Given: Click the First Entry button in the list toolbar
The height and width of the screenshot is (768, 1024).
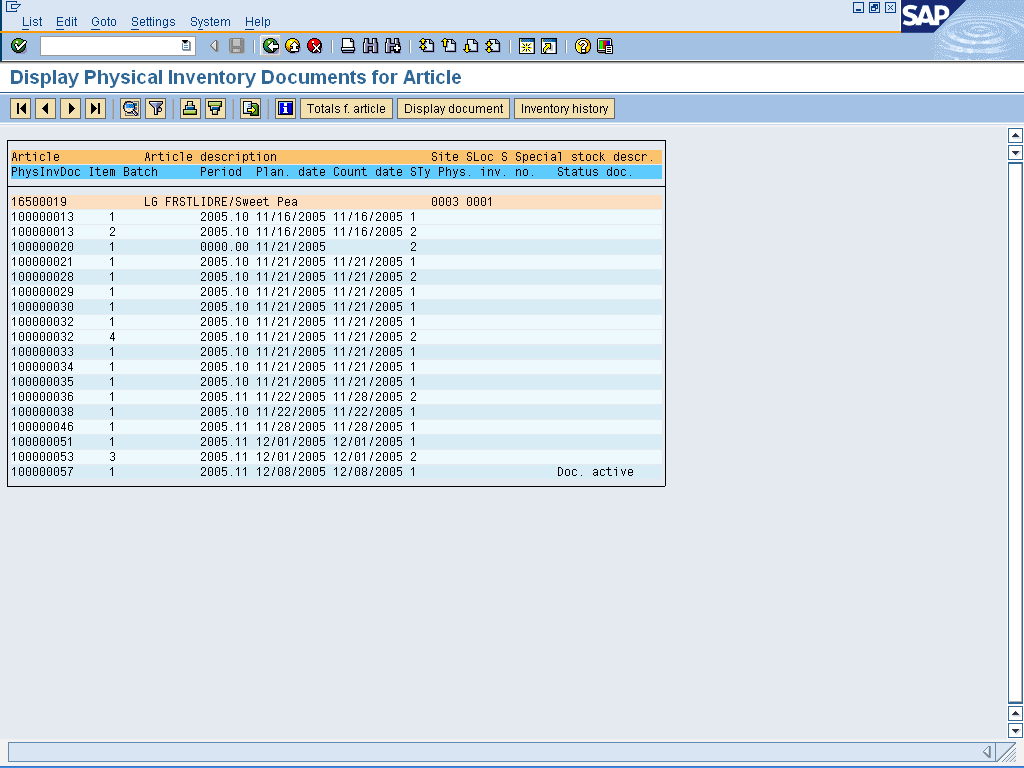Looking at the screenshot, I should pos(21,108).
